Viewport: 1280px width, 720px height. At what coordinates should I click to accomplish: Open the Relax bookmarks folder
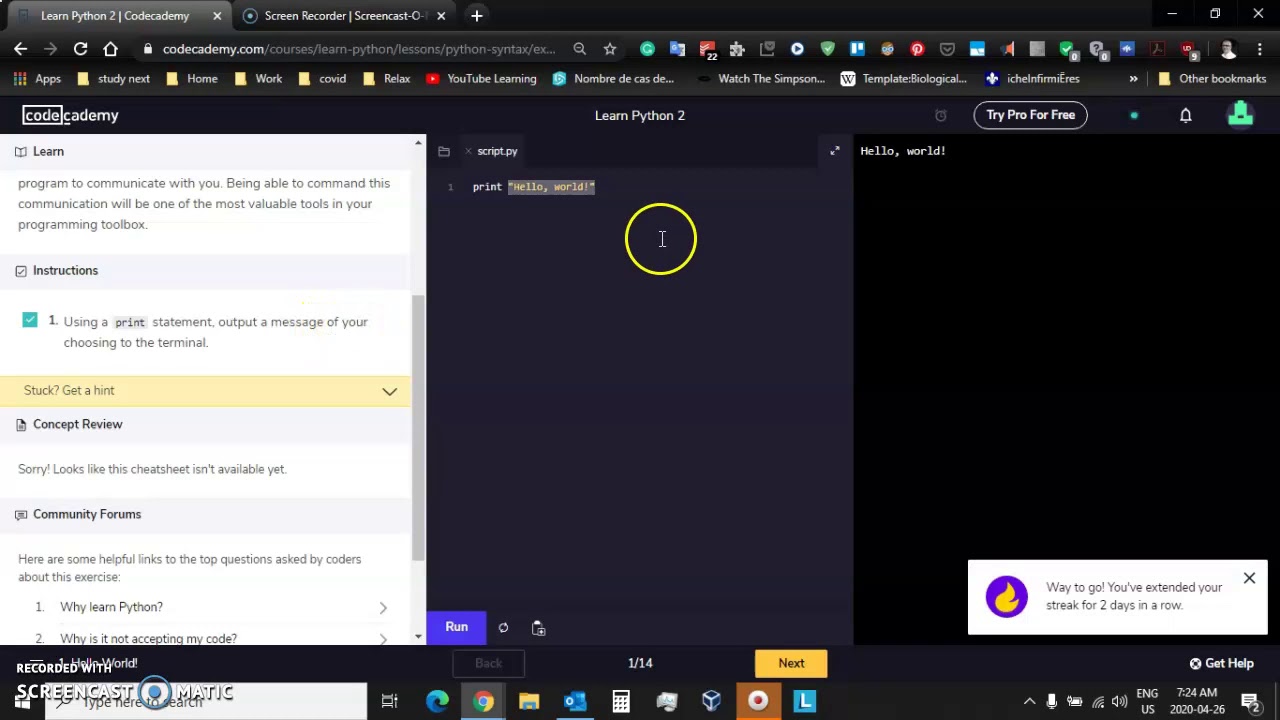tap(385, 78)
